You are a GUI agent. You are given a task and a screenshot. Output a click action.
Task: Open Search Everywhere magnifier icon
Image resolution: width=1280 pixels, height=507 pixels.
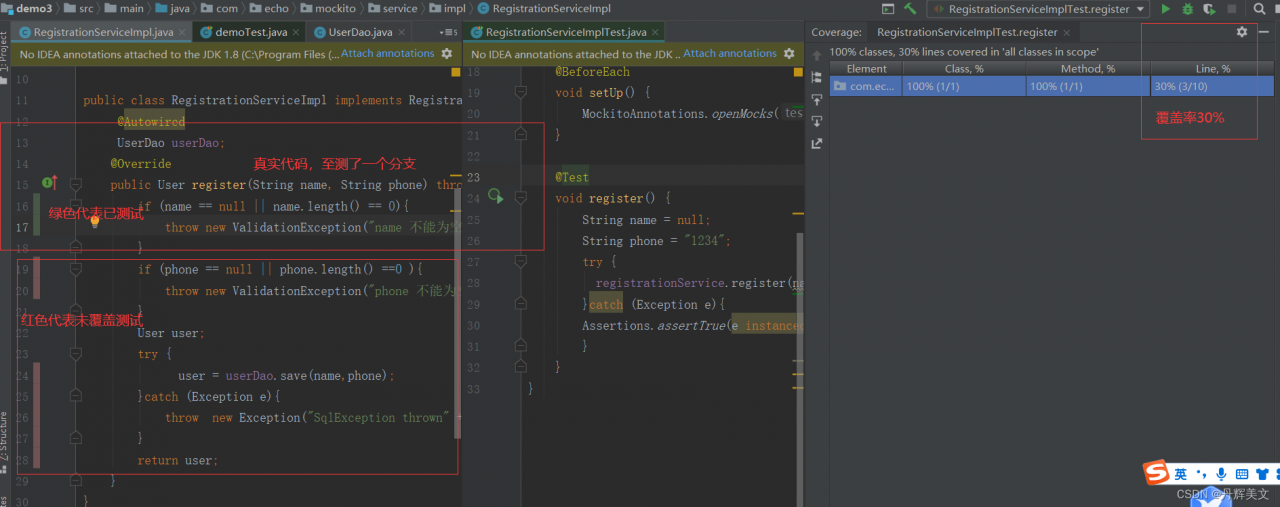click(1259, 9)
